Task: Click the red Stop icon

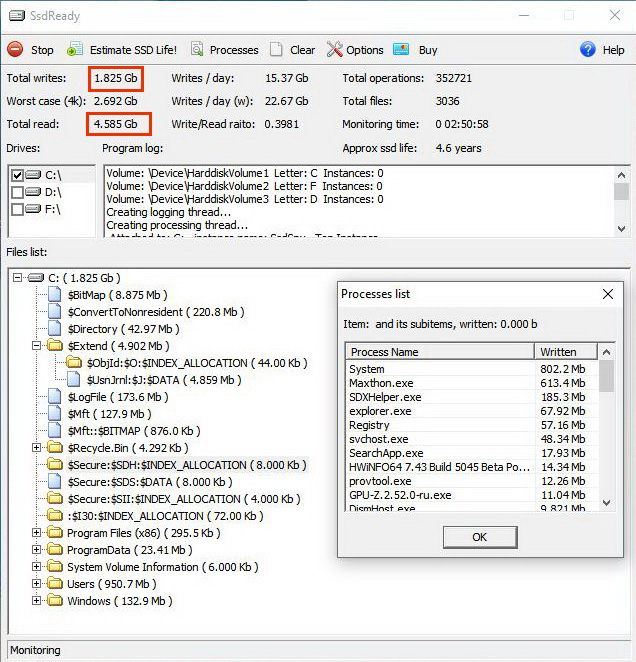Action: click(x=16, y=50)
